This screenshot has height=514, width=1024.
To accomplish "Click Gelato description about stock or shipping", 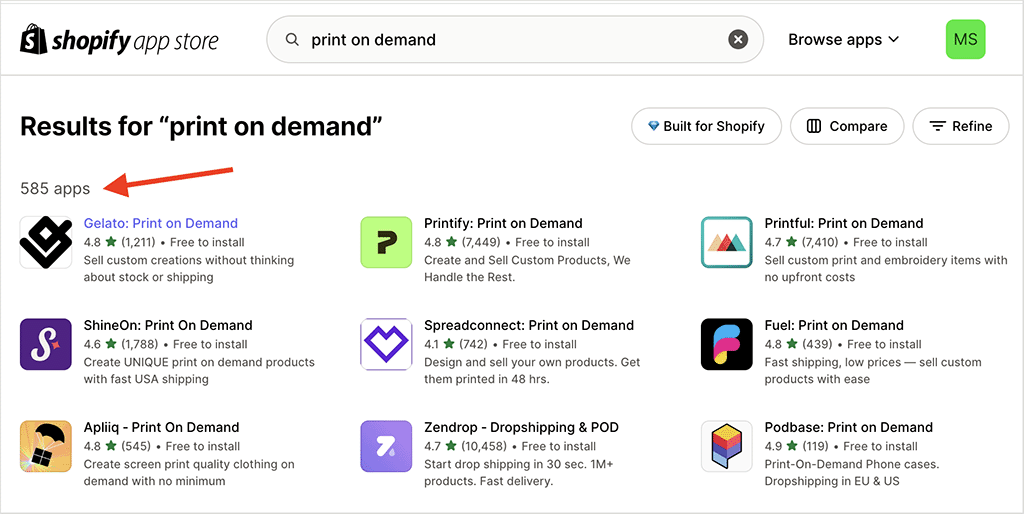I will pos(189,268).
